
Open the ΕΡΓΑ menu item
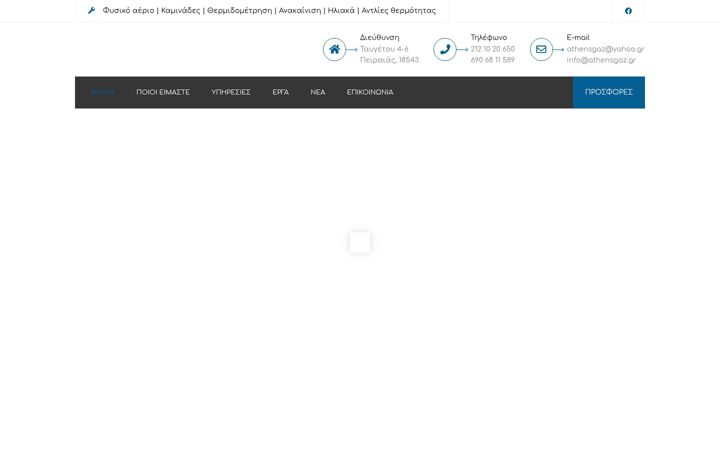(x=281, y=92)
